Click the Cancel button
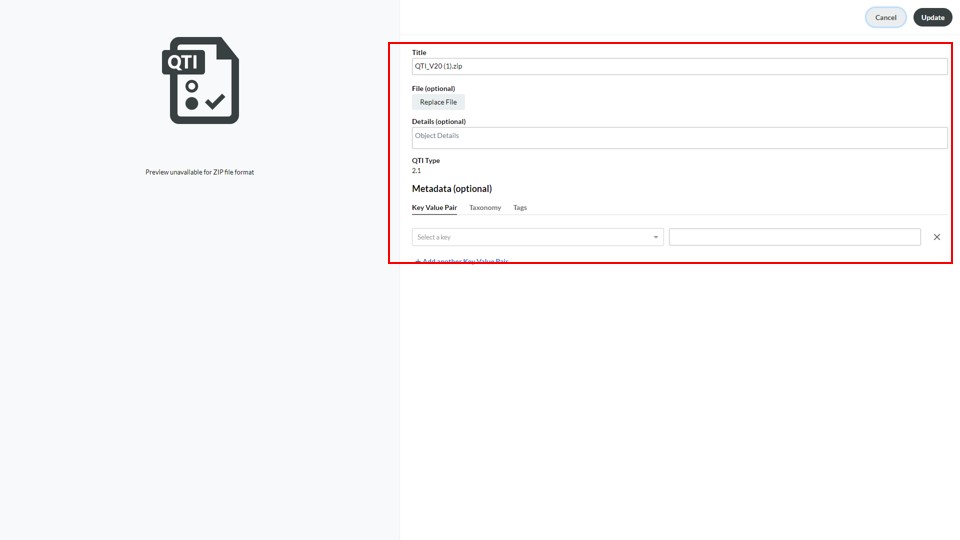Screen dimensions: 960x540 [x=885, y=17]
